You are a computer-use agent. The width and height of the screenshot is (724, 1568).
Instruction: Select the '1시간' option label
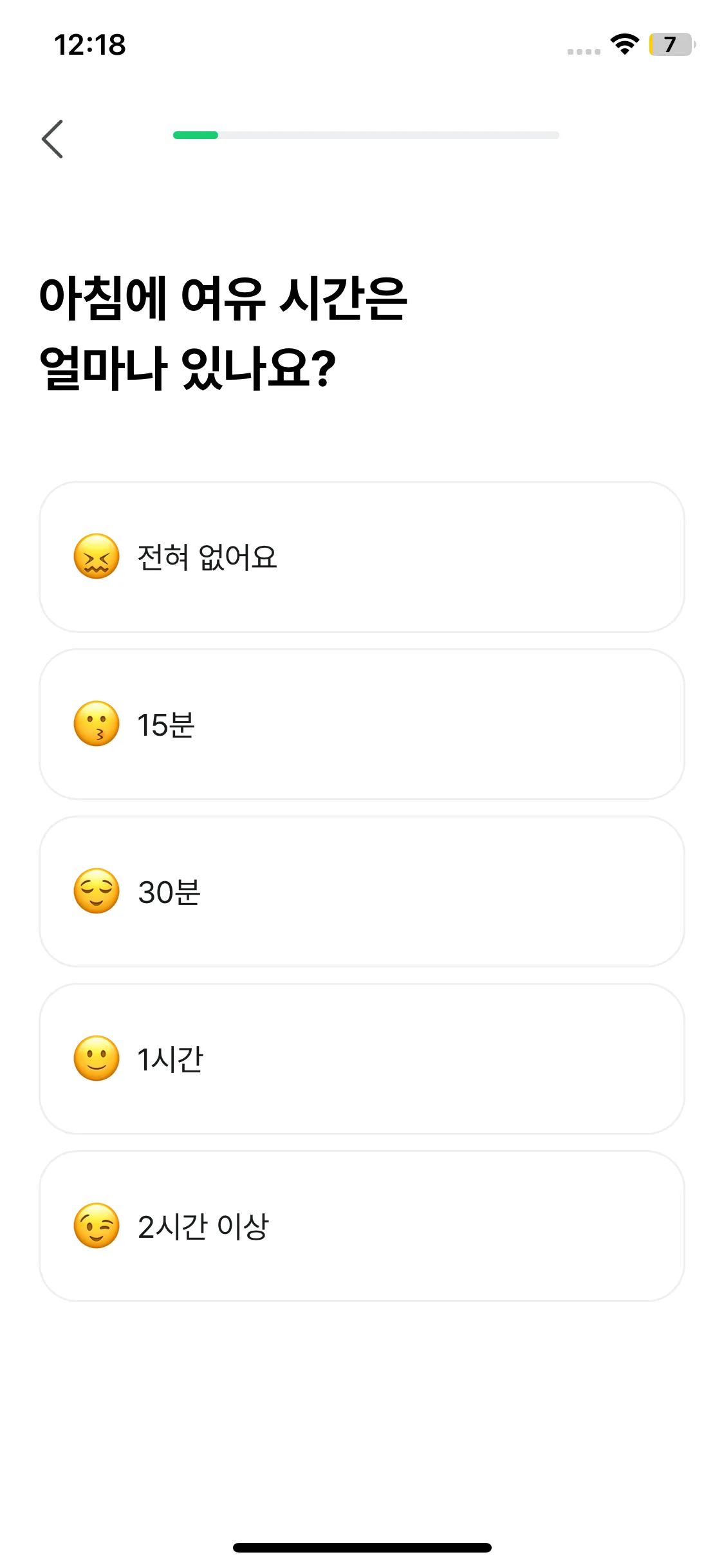pyautogui.click(x=171, y=1059)
